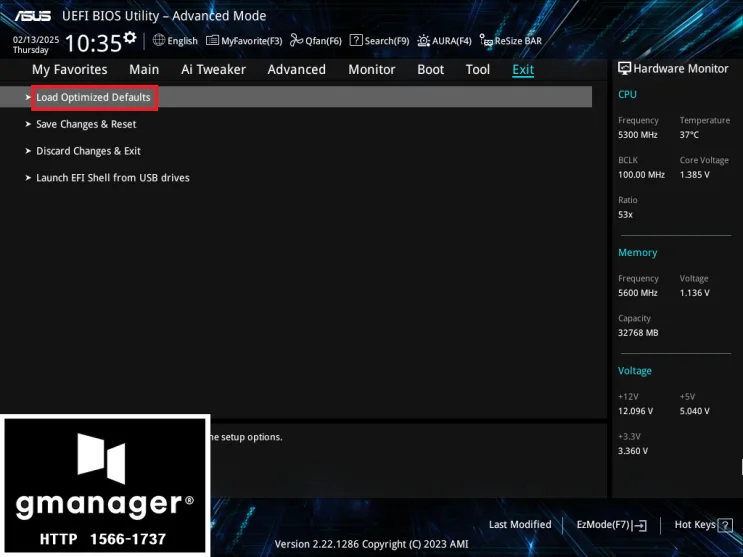This screenshot has height=557, width=743.
Task: Expand the Save Changes & Reset arrow
Action: pos(28,124)
